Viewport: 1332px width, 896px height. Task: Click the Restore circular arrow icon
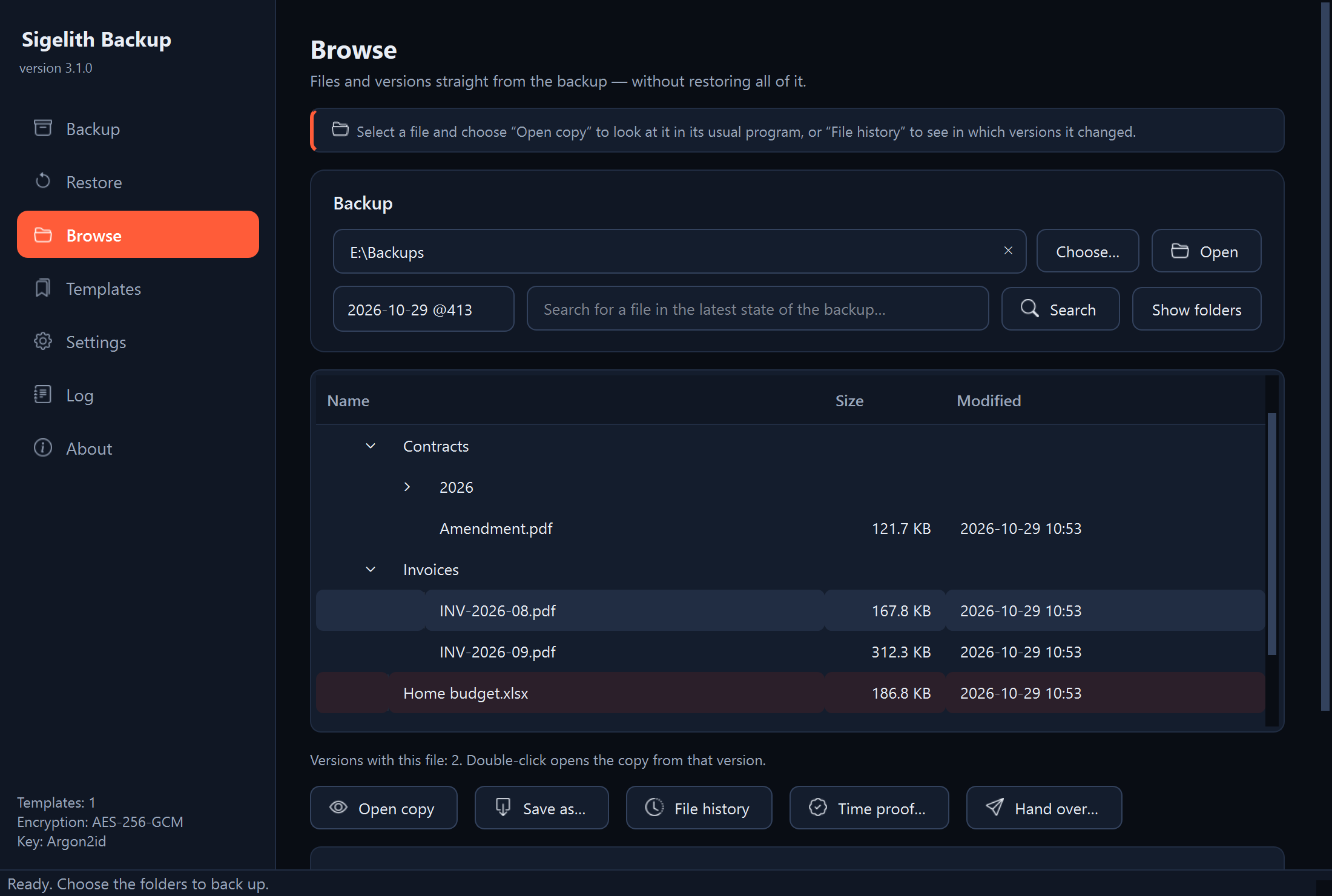(x=43, y=181)
